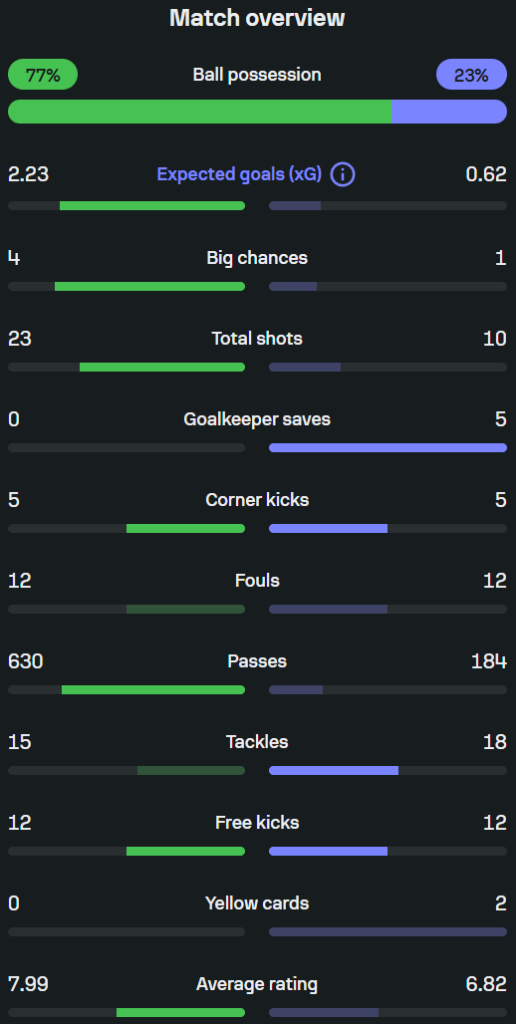Screen dimensions: 516x1024
Task: Click the Total shots stat label
Action: coord(257,338)
